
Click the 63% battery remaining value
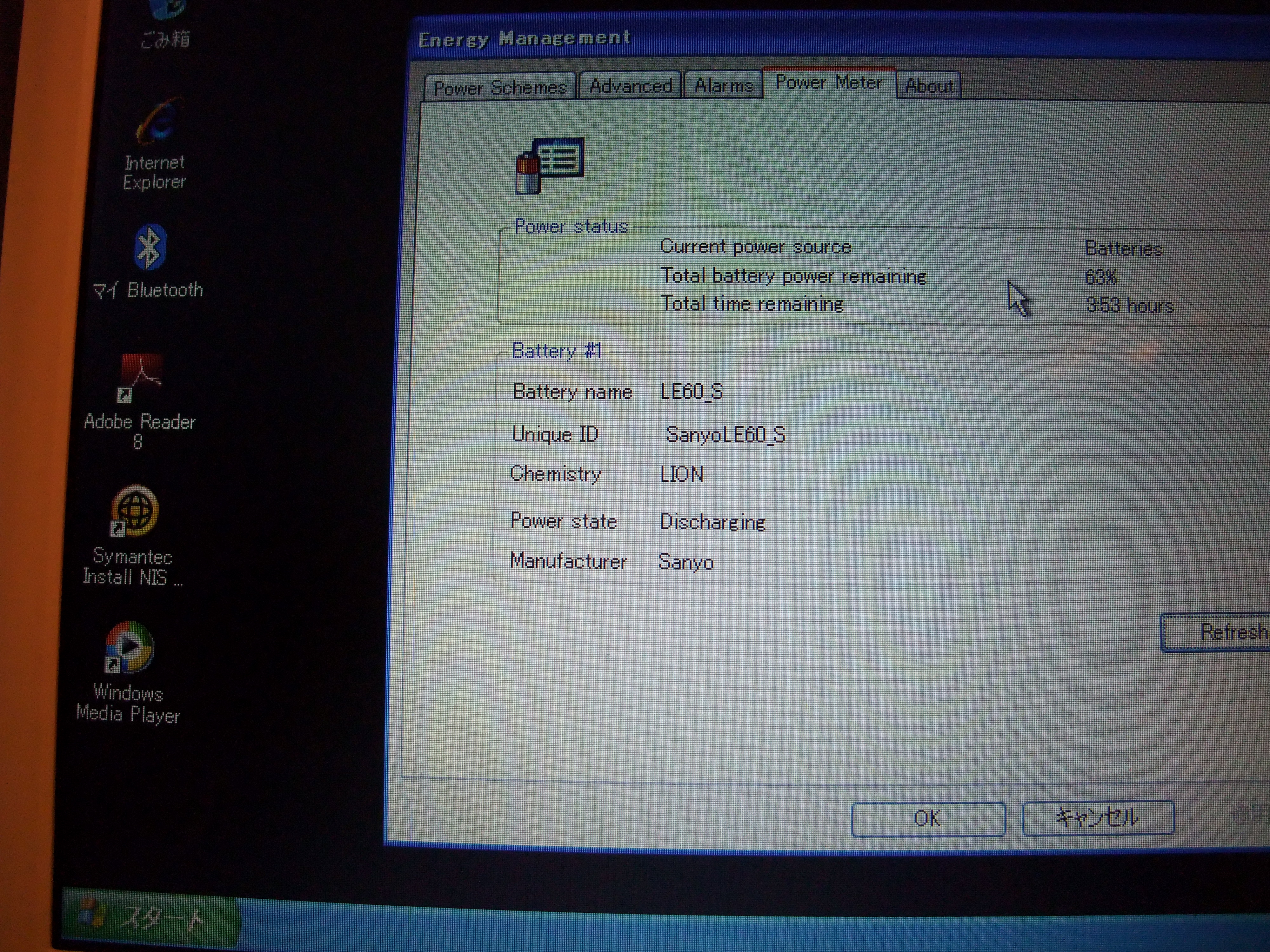[x=1101, y=277]
